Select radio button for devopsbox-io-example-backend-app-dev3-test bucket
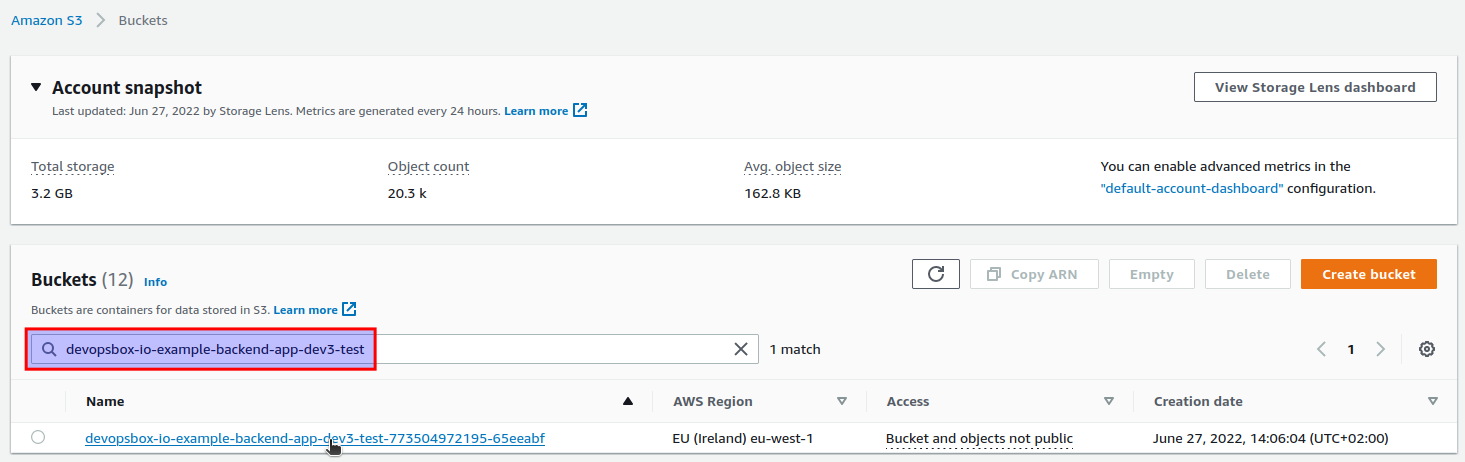The height and width of the screenshot is (462, 1465). [38, 437]
